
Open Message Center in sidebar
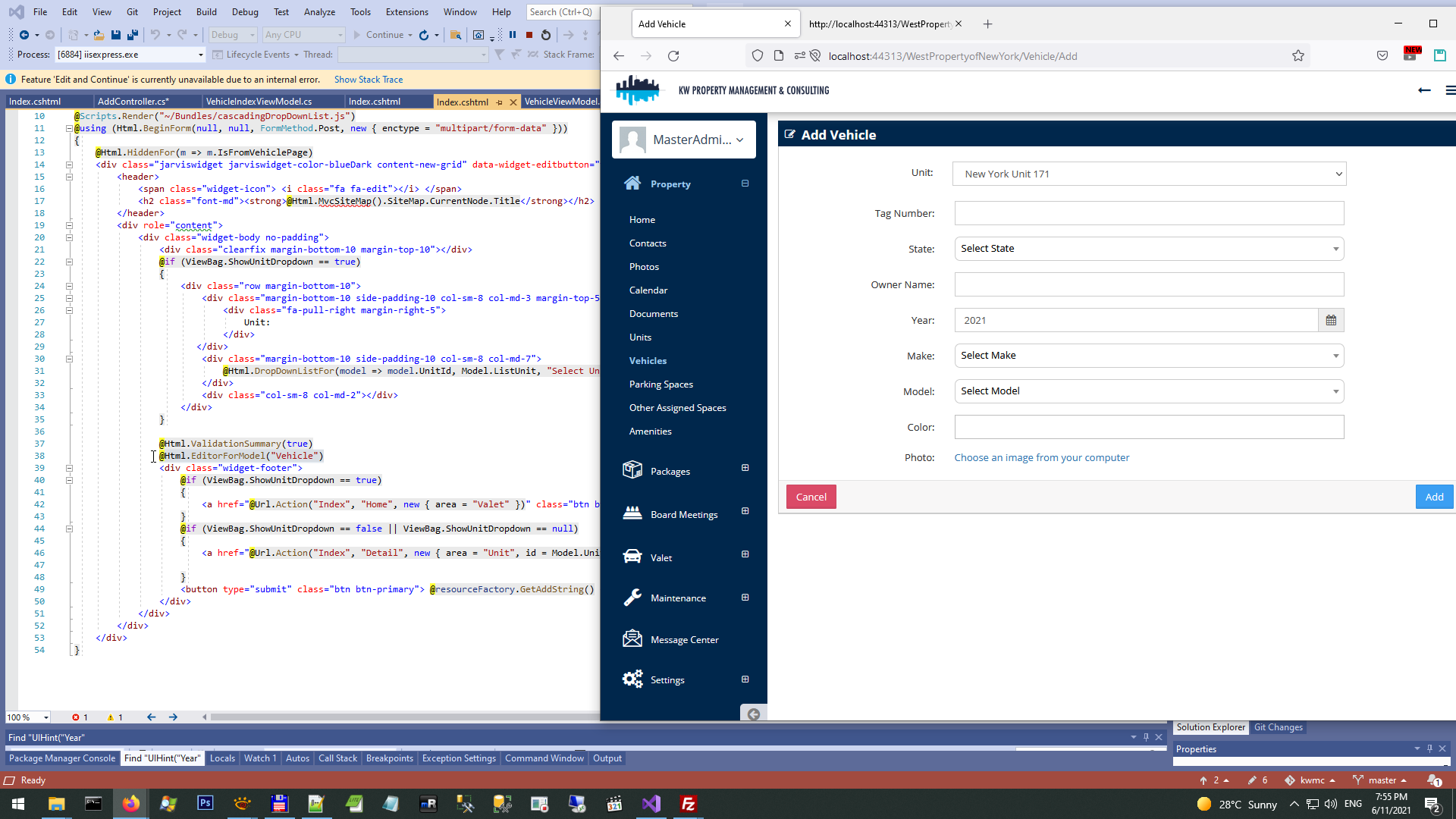pyautogui.click(x=684, y=640)
